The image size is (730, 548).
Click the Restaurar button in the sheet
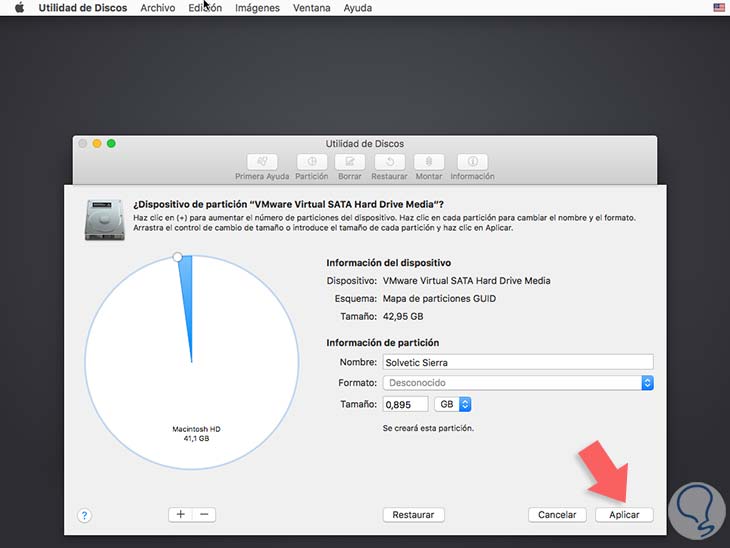click(x=413, y=514)
